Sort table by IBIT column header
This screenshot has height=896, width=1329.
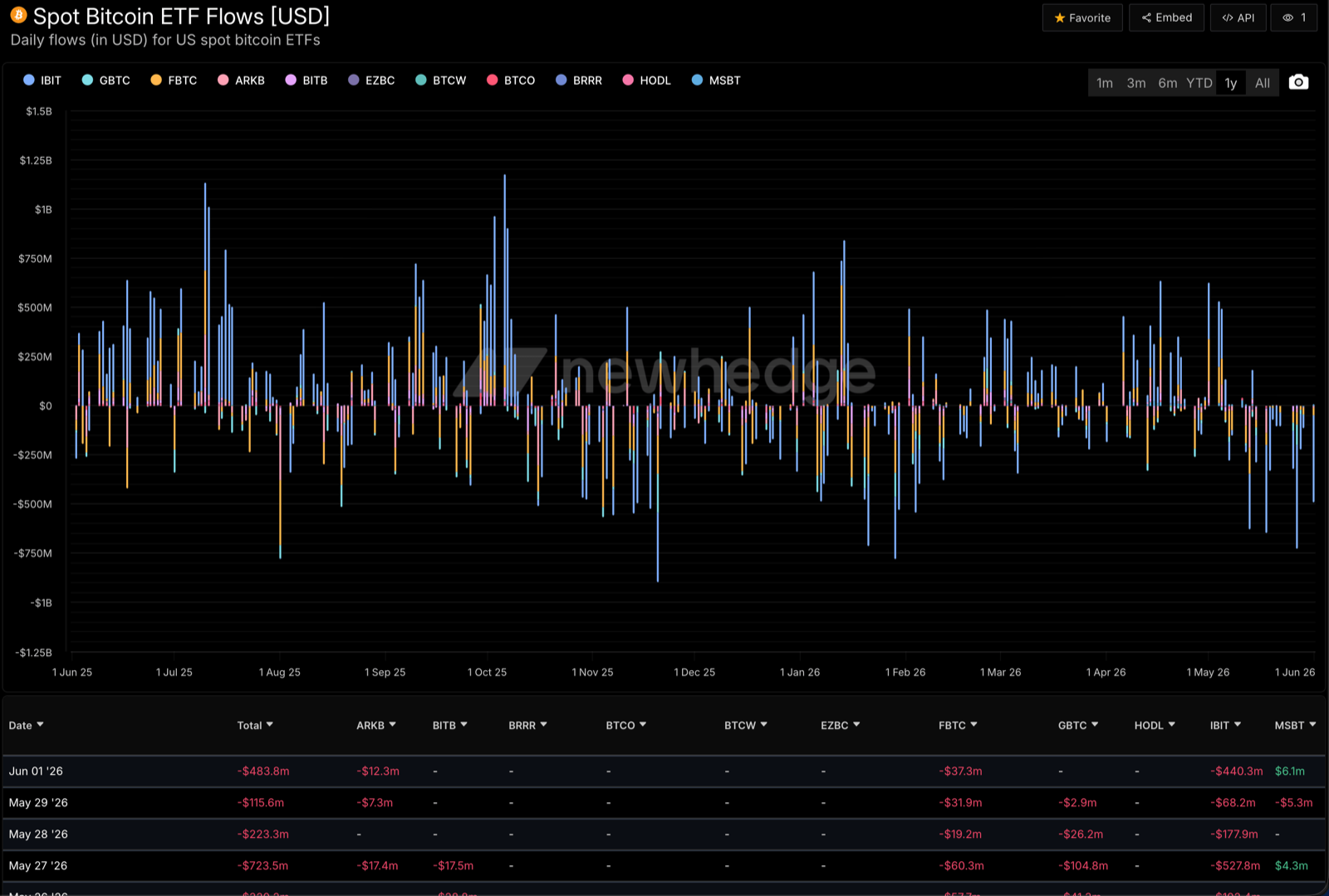[1226, 726]
